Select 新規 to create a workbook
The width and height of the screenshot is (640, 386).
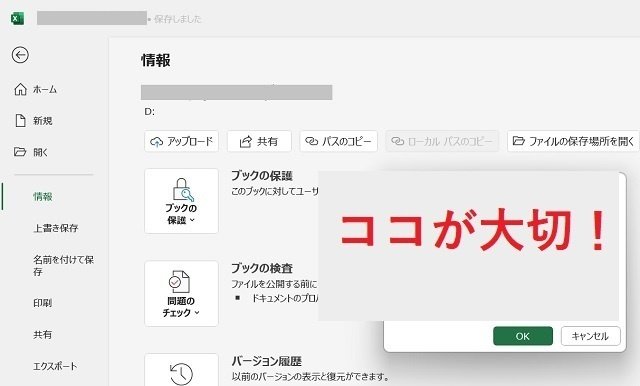coord(33,120)
